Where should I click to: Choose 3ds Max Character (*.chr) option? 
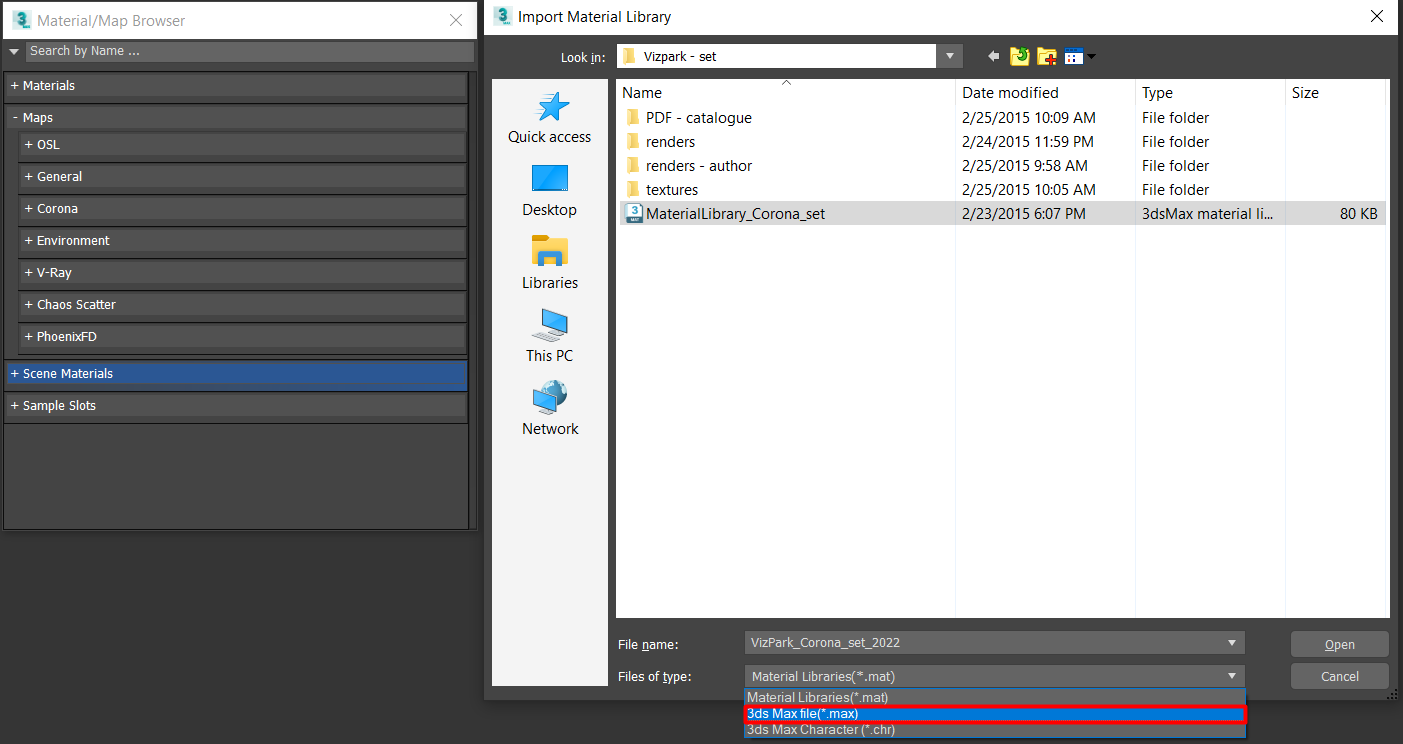[x=995, y=729]
